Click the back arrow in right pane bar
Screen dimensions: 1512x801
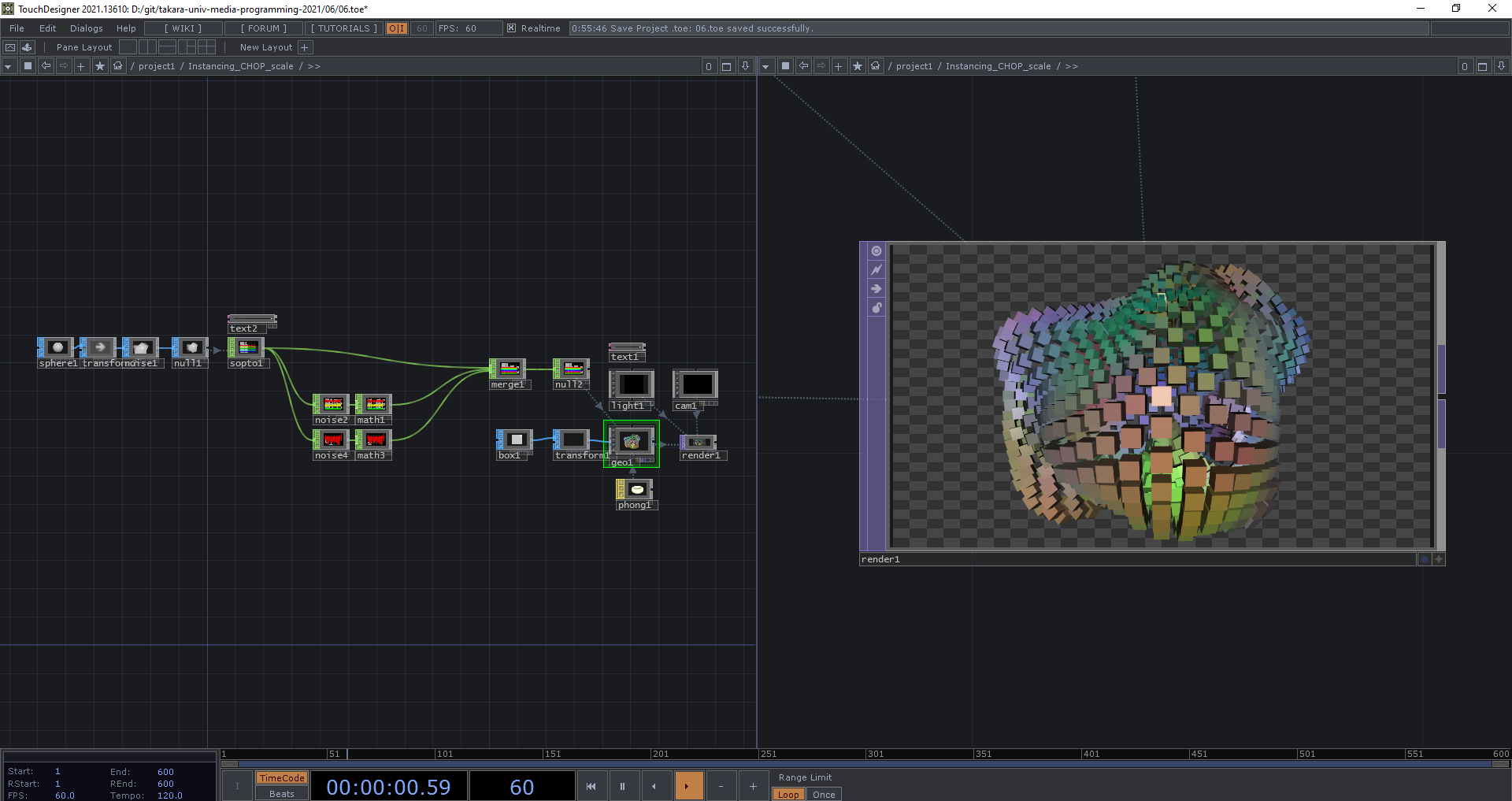tap(803, 66)
